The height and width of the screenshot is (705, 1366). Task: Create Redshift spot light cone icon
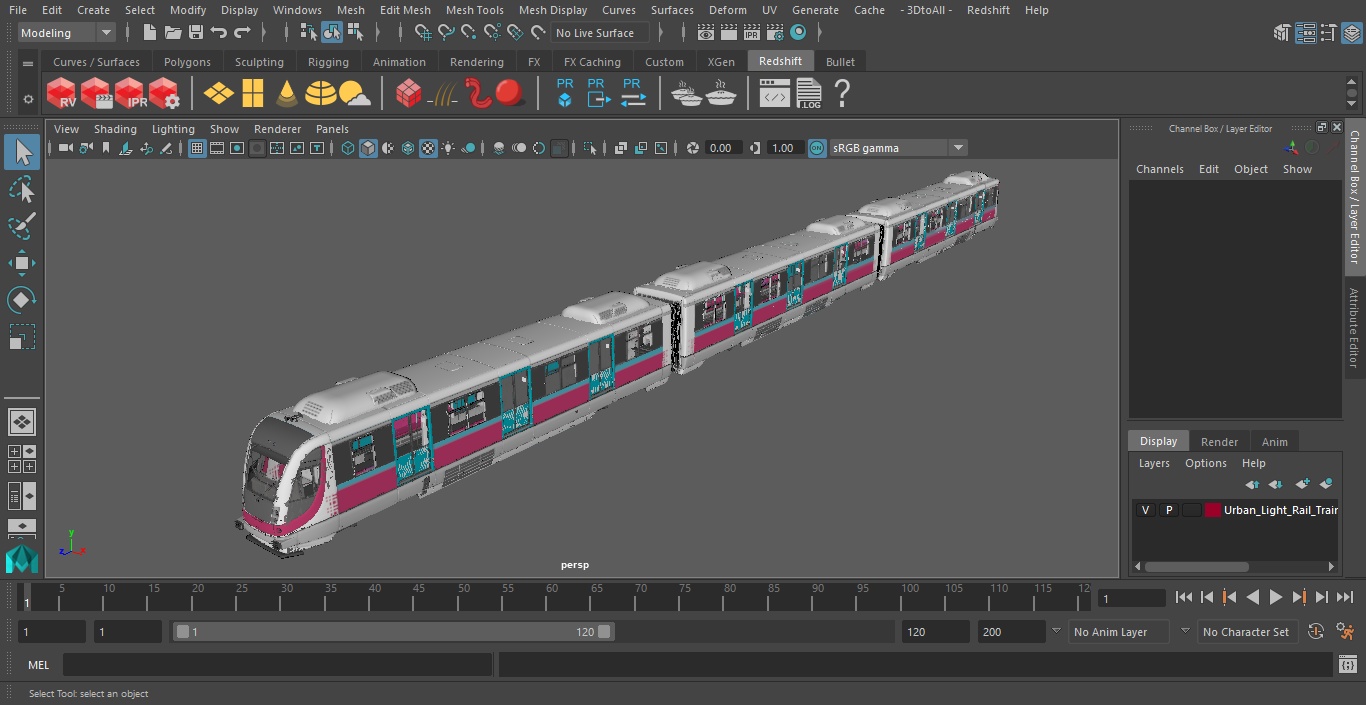coord(287,94)
